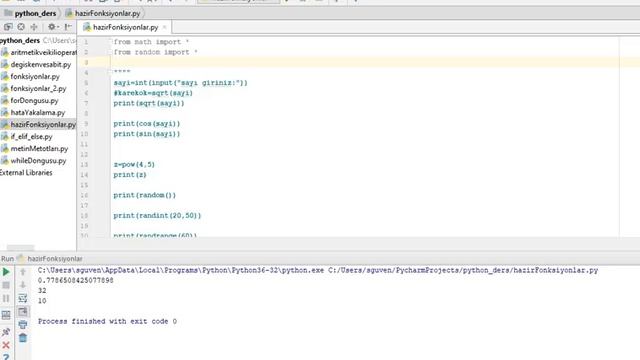Click the Project panel horizontal scrollbar
This screenshot has height=360, width=640.
pos(20,247)
